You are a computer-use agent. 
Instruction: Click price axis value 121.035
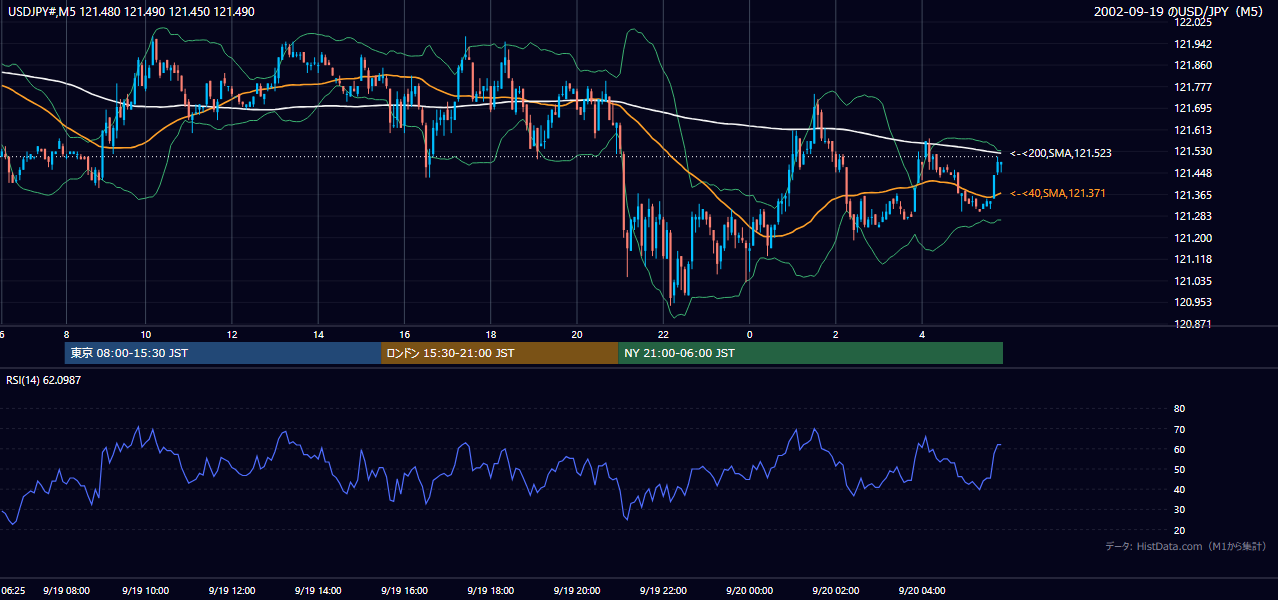pyautogui.click(x=1192, y=281)
